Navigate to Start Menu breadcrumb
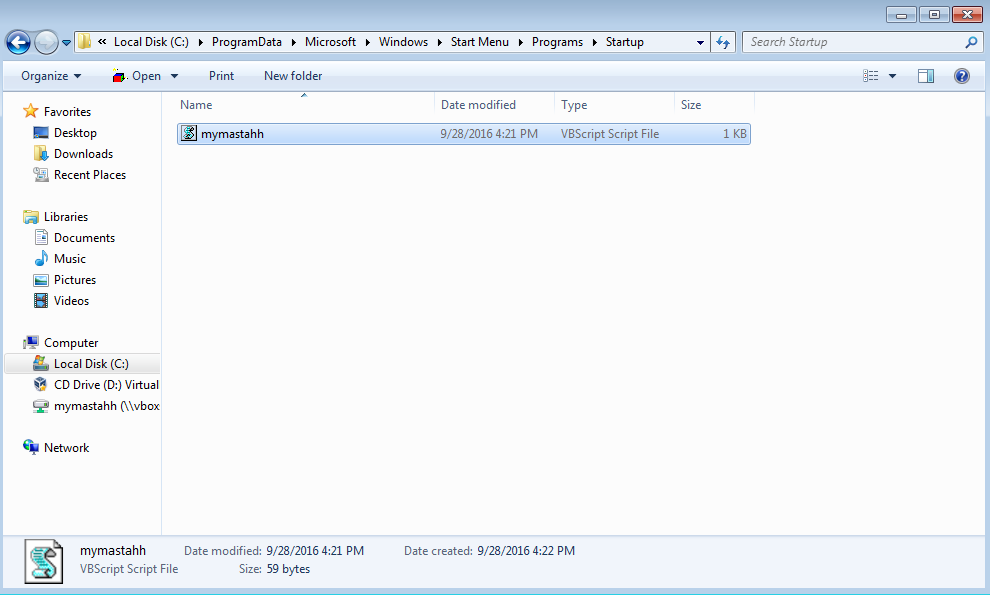The height and width of the screenshot is (595, 990). pos(480,42)
